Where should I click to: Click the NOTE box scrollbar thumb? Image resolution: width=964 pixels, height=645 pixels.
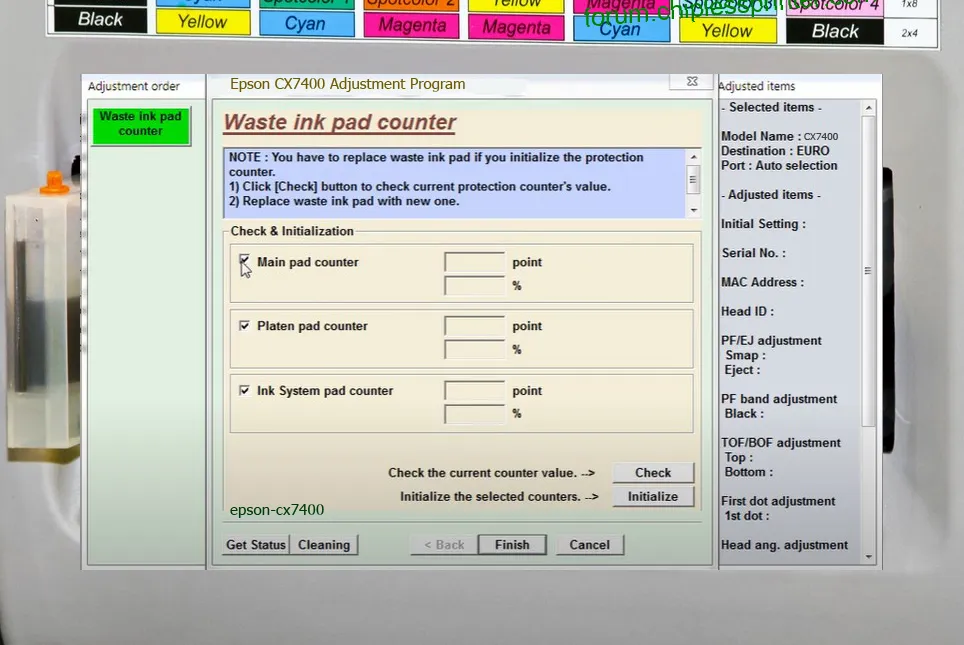pos(693,180)
